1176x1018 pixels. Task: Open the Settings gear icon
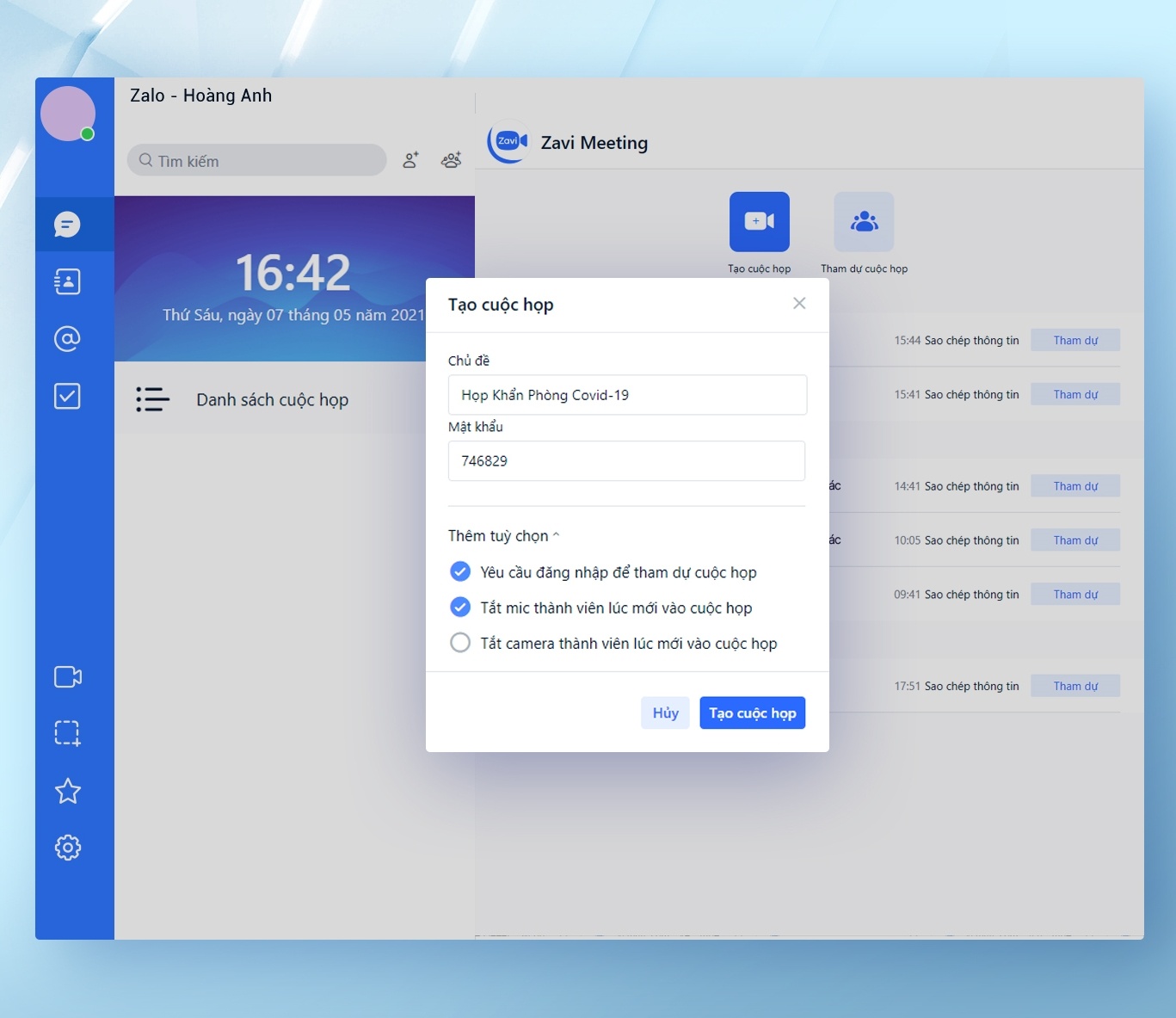click(68, 848)
